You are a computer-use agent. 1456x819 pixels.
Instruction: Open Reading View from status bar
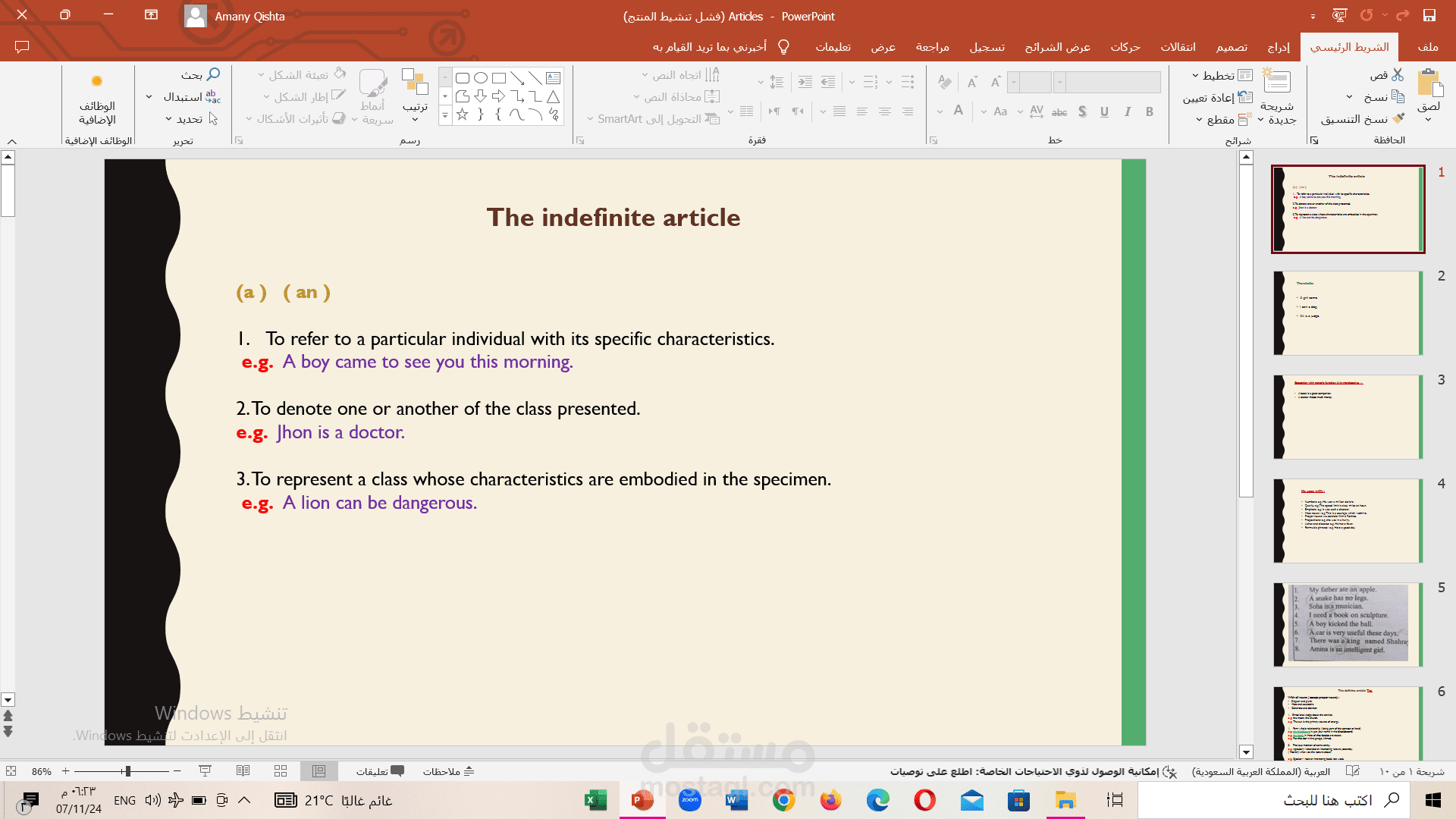coord(243,771)
